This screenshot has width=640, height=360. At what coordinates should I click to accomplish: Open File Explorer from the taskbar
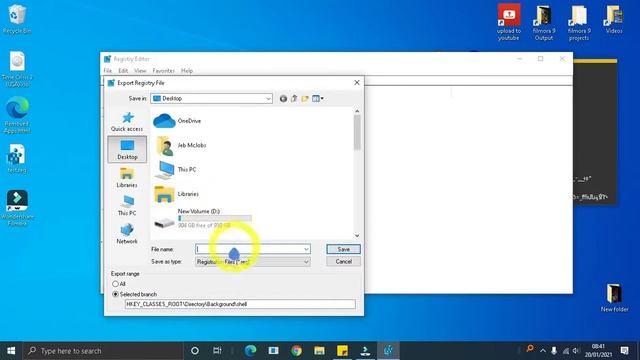[x=319, y=351]
